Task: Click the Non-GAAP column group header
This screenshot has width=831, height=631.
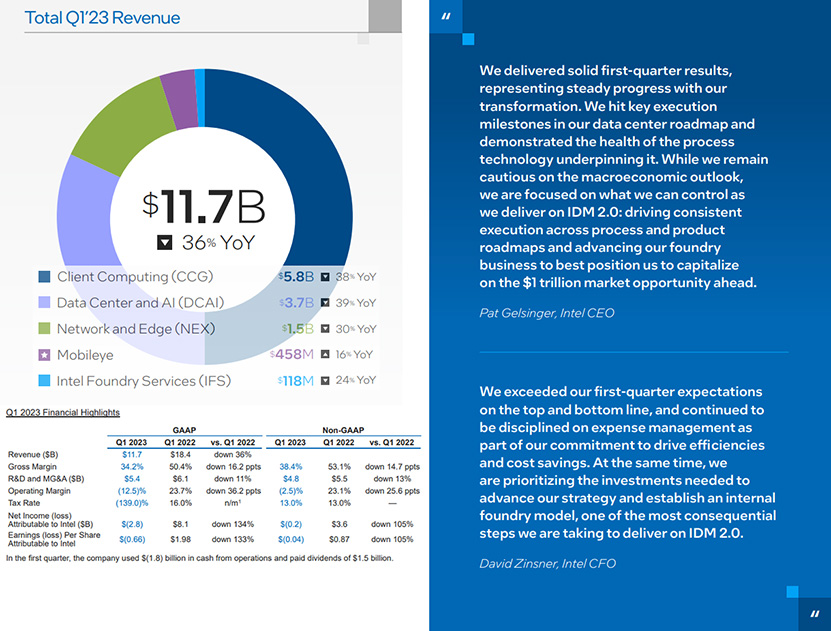Action: (x=343, y=430)
